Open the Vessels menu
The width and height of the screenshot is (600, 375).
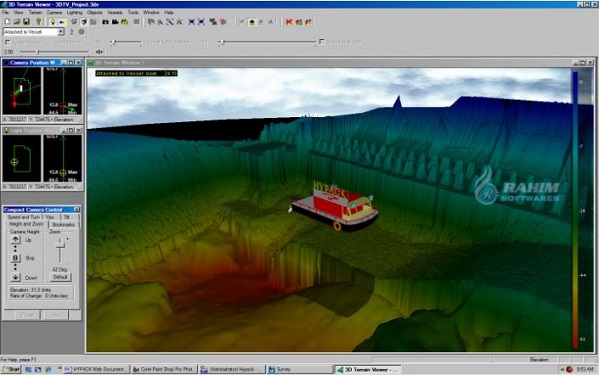115,12
